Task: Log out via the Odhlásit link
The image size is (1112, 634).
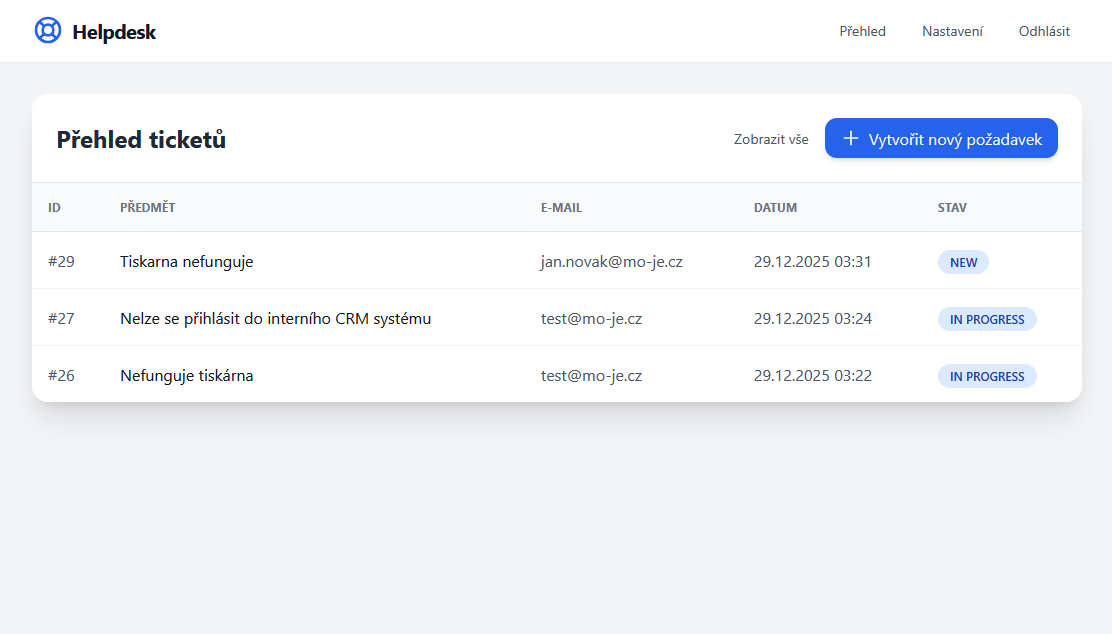Action: coord(1044,31)
